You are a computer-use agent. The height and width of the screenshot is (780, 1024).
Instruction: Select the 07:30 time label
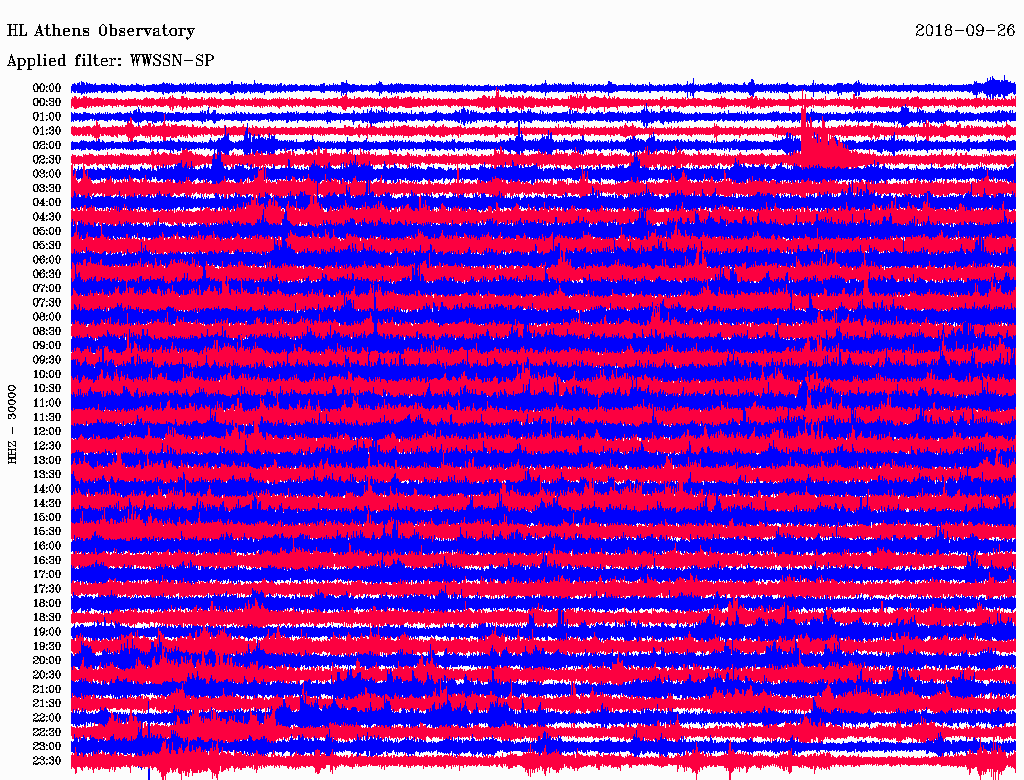click(x=47, y=302)
